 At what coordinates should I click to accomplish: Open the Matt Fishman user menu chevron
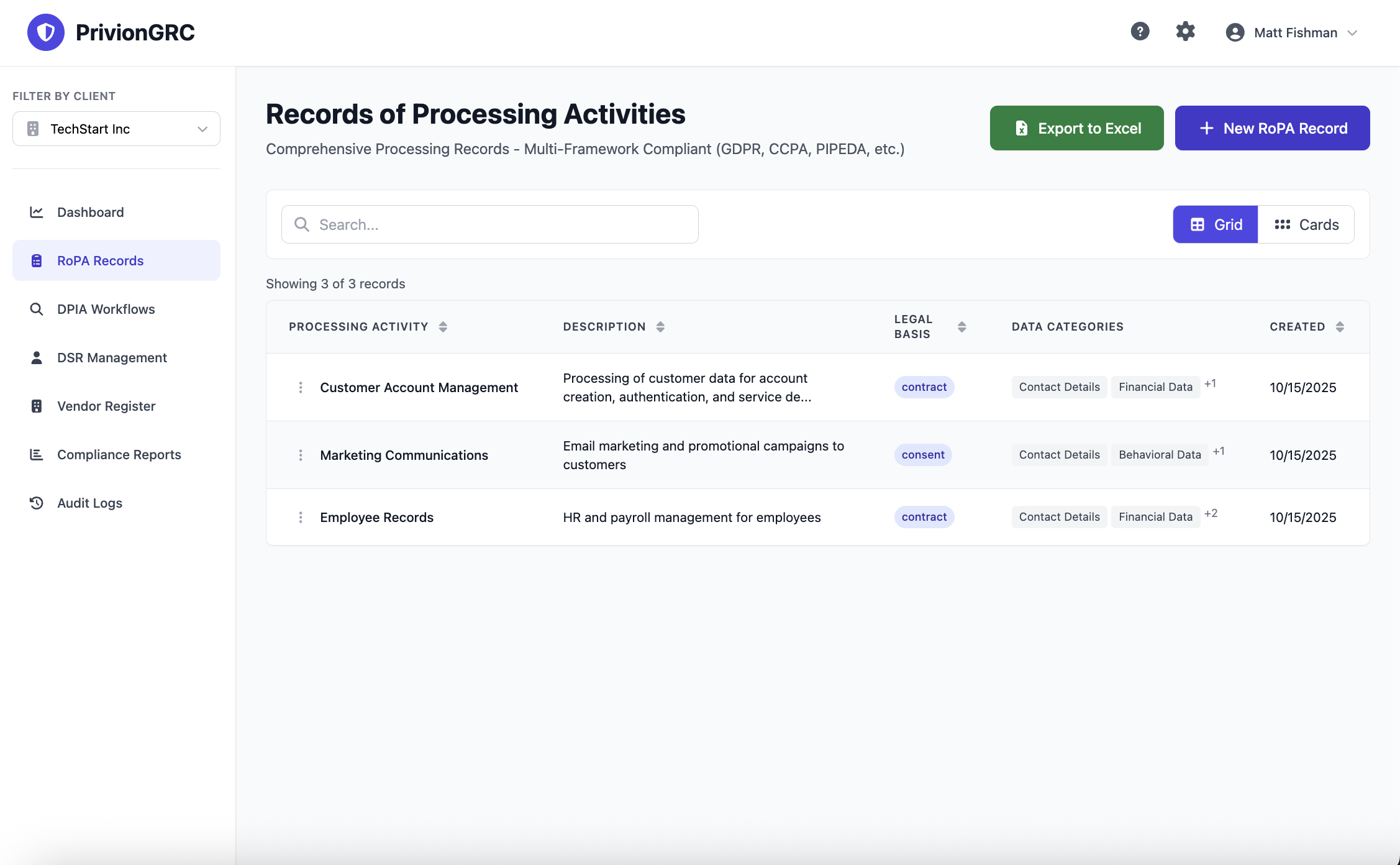(1352, 33)
